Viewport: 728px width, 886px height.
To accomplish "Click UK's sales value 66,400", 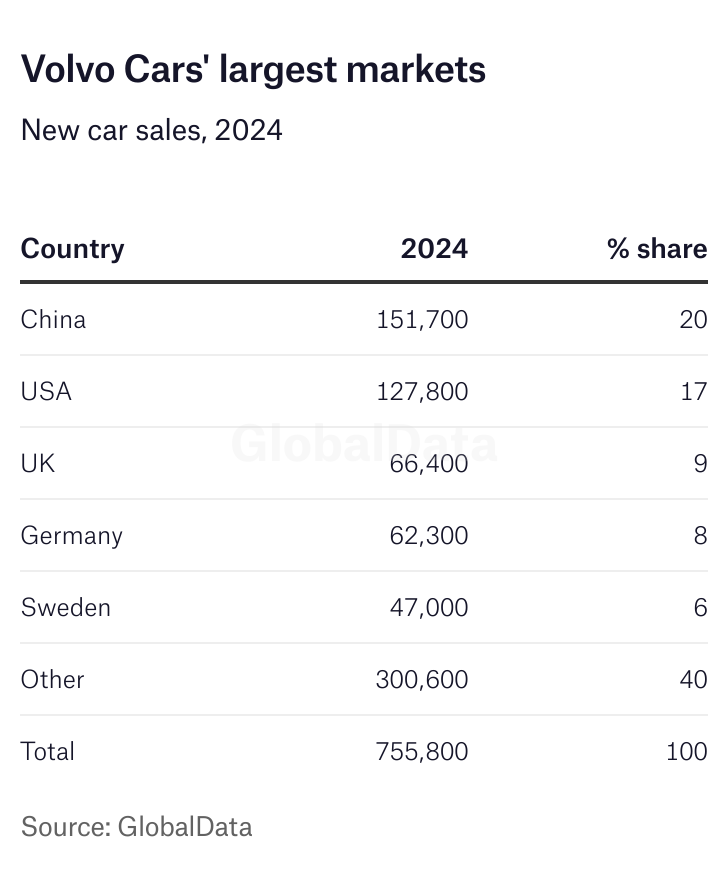I will (429, 463).
